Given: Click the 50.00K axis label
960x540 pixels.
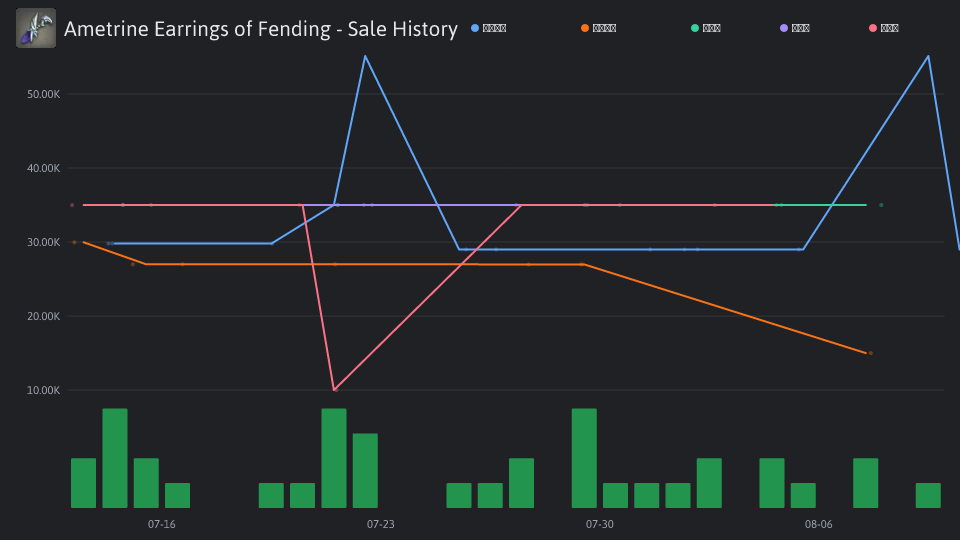Looking at the screenshot, I should (43, 94).
